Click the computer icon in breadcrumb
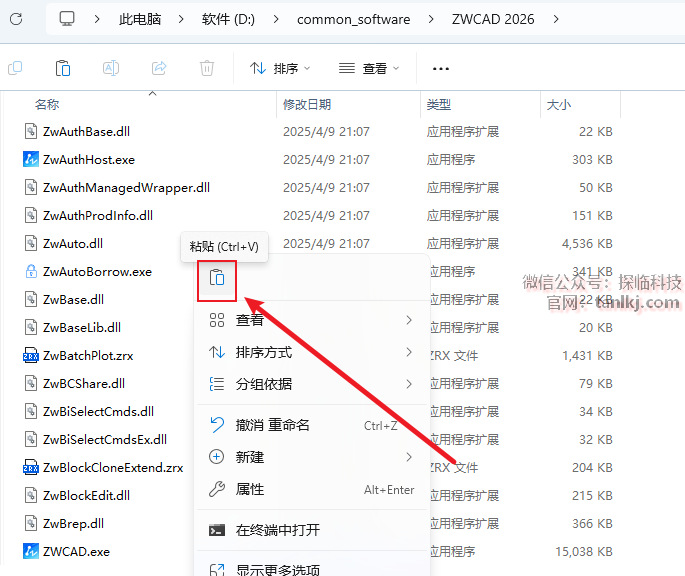Image resolution: width=685 pixels, height=576 pixels. click(x=67, y=19)
